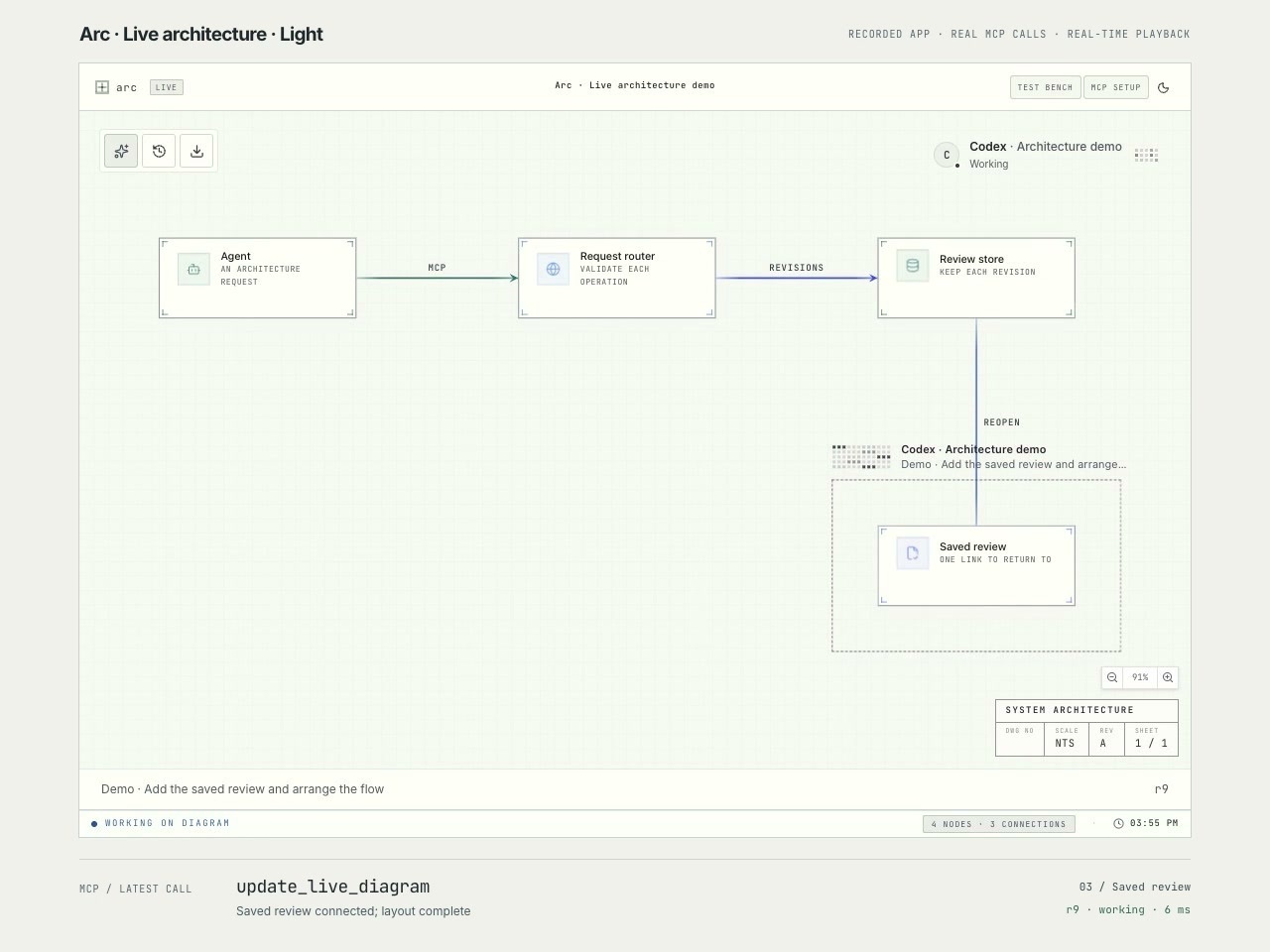
Task: Open MCP Setup
Action: pos(1116,87)
